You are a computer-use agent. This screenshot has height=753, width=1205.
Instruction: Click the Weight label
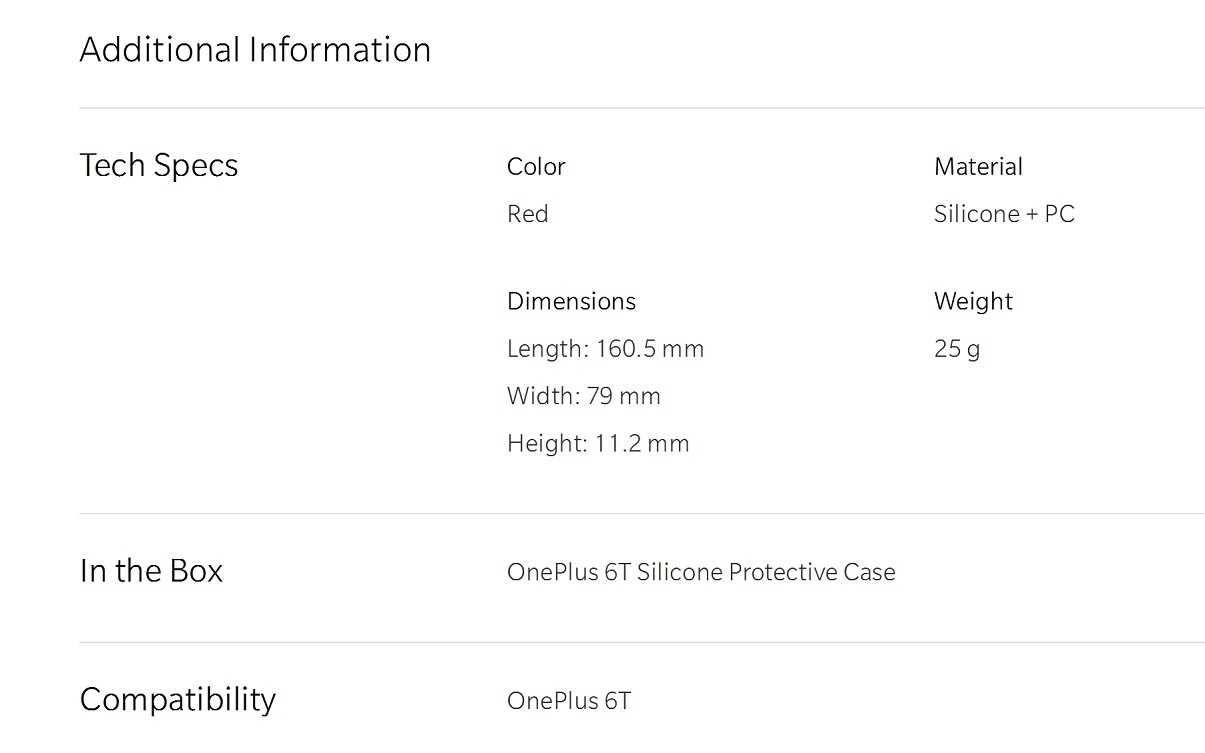coord(973,301)
